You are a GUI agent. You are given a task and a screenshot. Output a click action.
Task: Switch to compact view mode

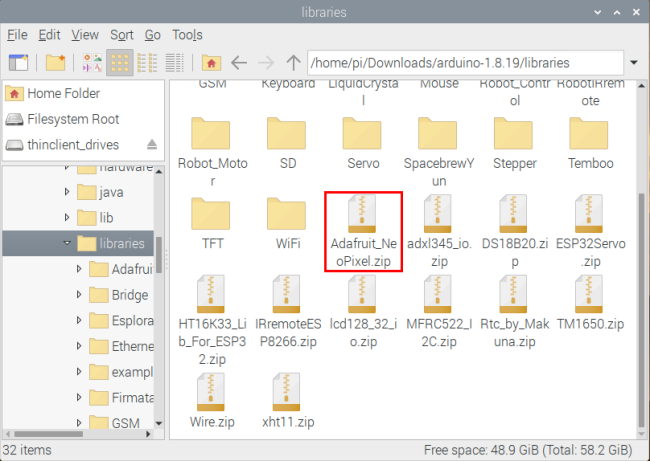147,63
